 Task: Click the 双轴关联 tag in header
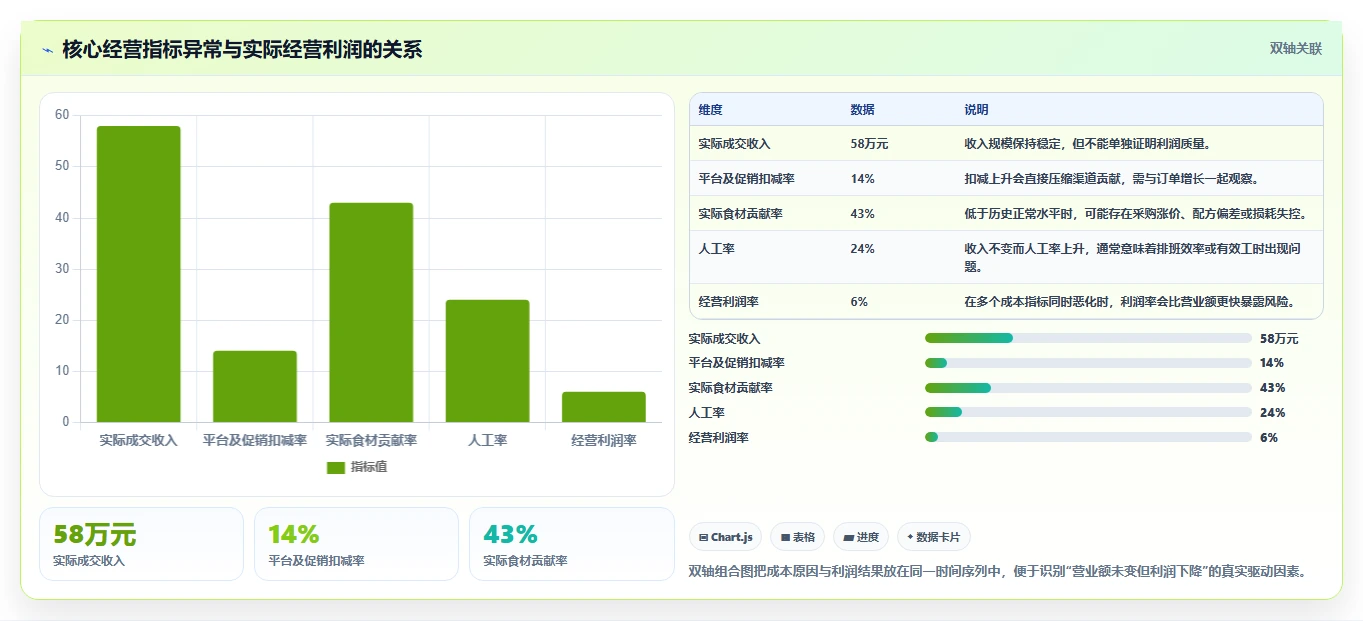point(1296,49)
